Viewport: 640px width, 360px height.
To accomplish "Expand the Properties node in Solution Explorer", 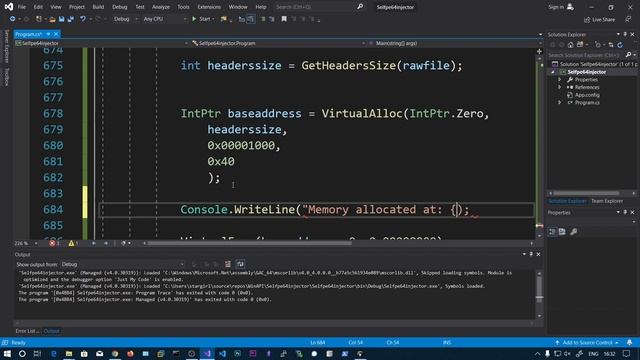I will tap(560, 80).
